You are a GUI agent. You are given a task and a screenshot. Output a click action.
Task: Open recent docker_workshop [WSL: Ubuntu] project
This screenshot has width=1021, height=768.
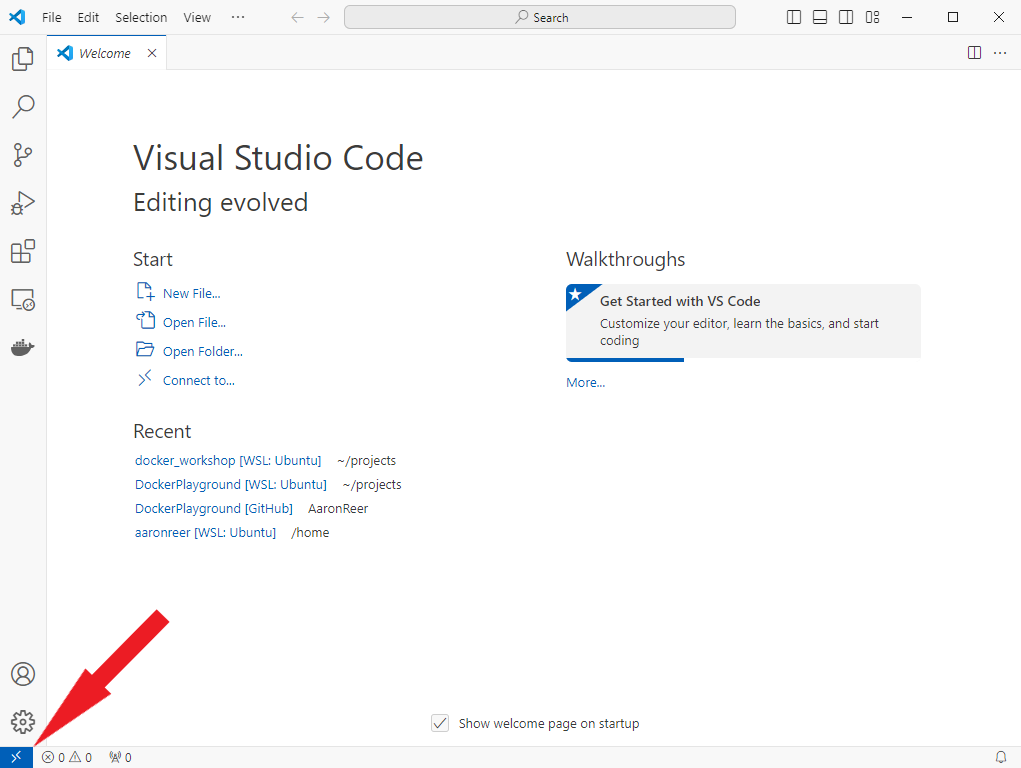[228, 460]
